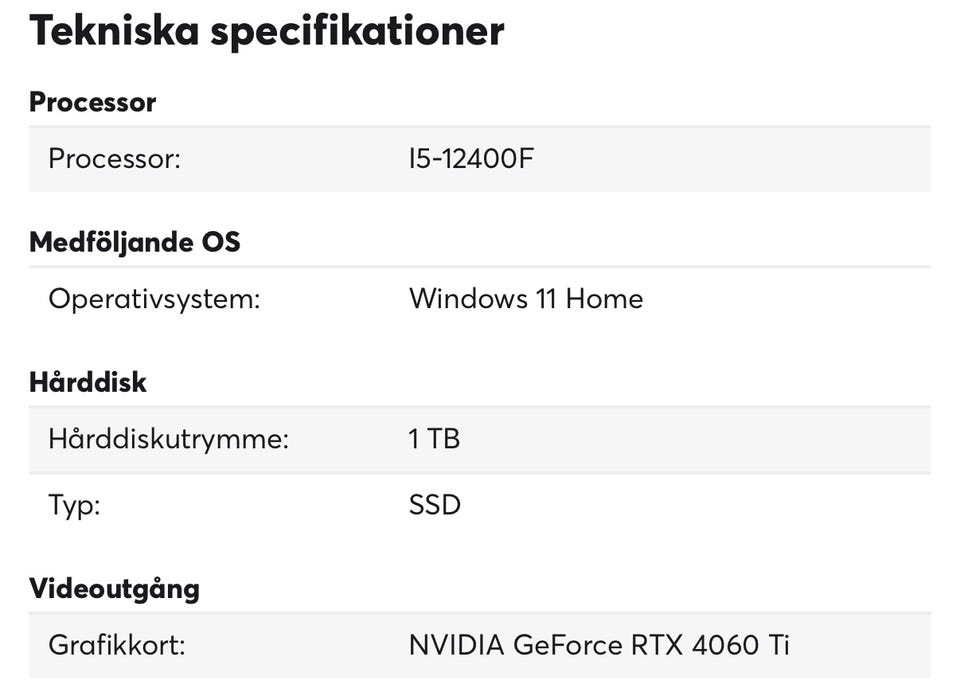Click the word "Tekniska" in the title
The width and height of the screenshot is (960, 696).
[111, 31]
